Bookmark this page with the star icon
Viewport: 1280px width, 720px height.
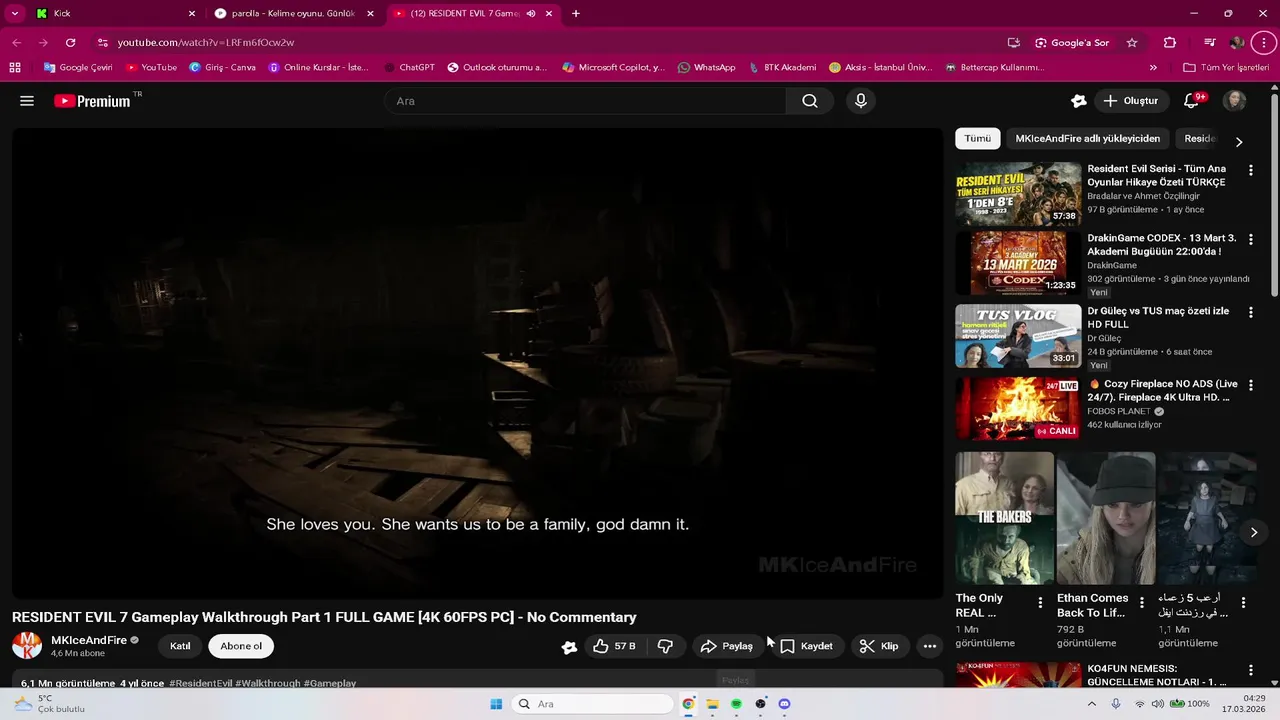(x=1132, y=43)
